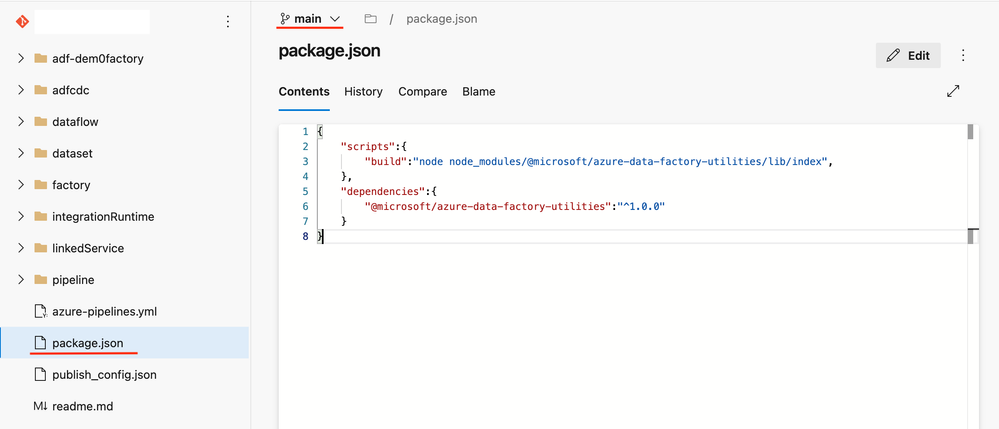Viewport: 999px width, 429px height.
Task: Click package.json in the breadcrumb path
Action: pyautogui.click(x=442, y=19)
